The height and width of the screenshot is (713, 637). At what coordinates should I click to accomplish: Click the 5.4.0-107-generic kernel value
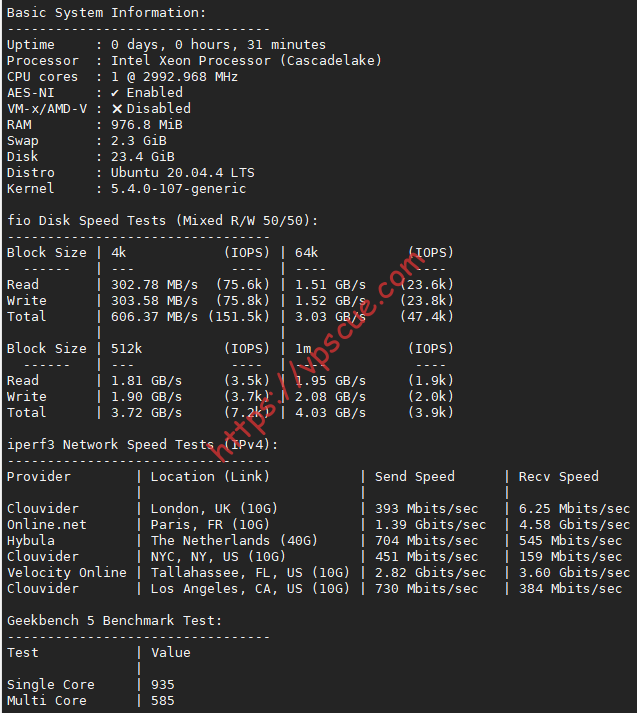point(179,189)
